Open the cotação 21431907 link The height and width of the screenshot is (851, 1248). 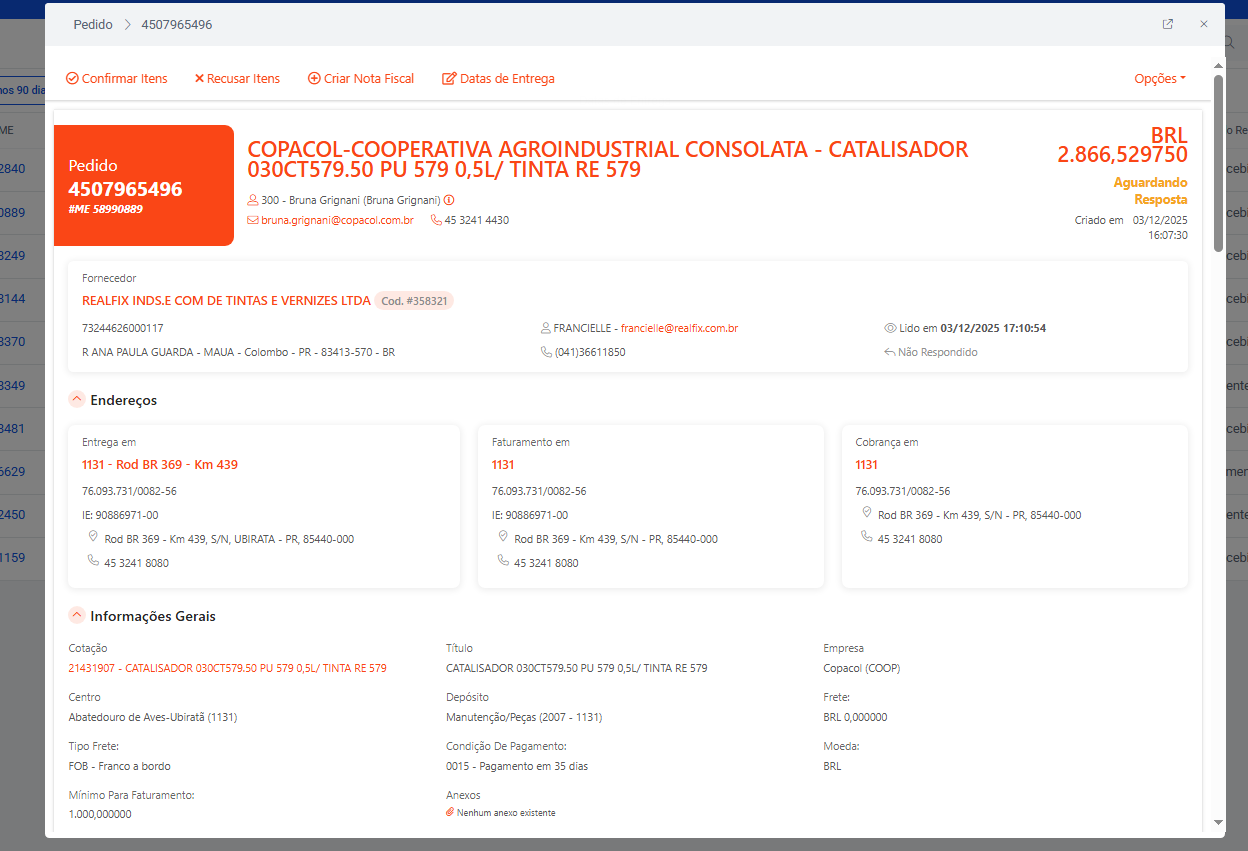(x=227, y=668)
